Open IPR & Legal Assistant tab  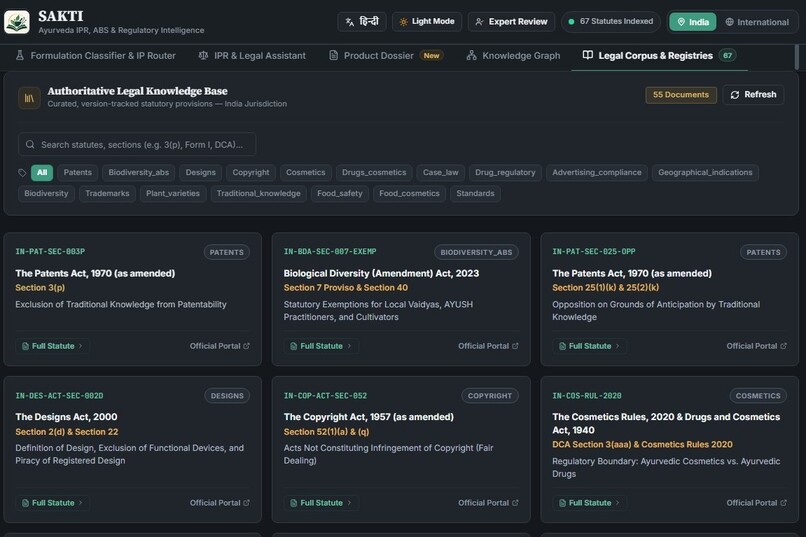(252, 55)
